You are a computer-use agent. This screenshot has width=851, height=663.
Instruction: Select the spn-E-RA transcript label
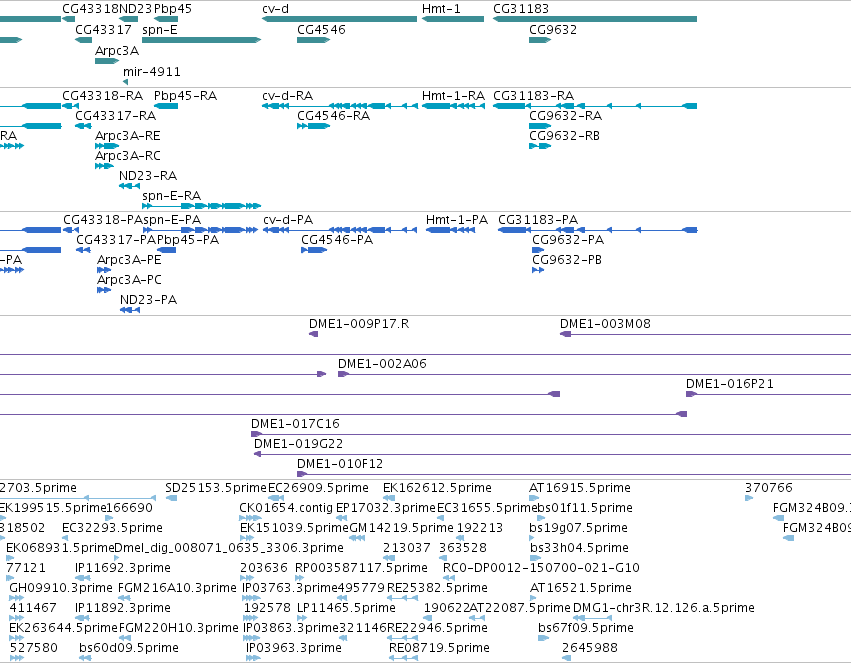click(171, 195)
